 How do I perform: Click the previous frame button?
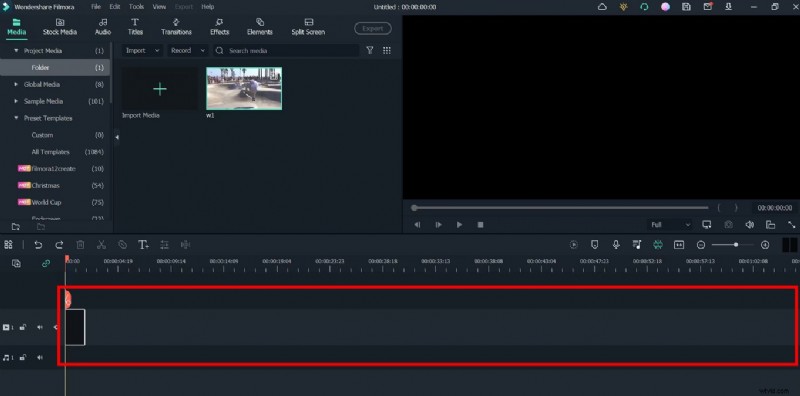(x=417, y=225)
